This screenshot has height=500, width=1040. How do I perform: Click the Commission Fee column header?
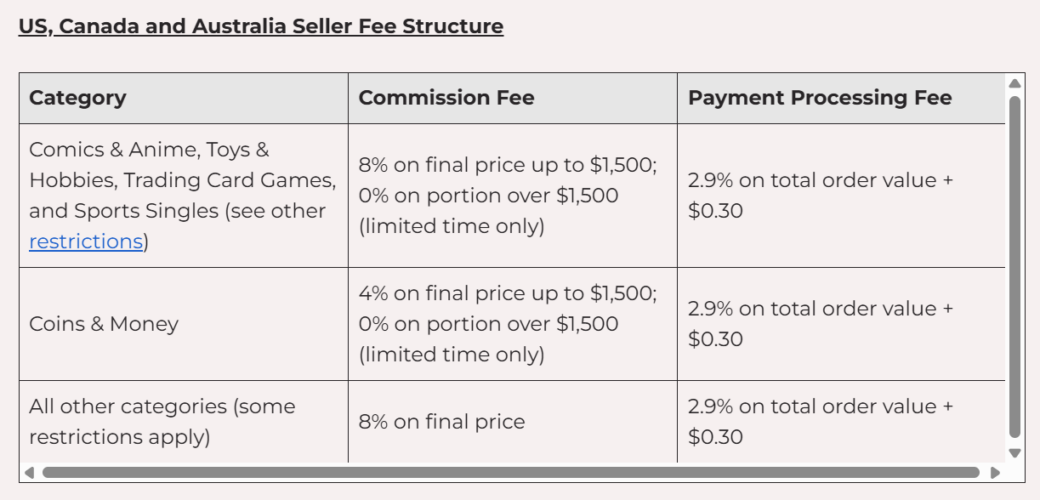[x=513, y=98]
